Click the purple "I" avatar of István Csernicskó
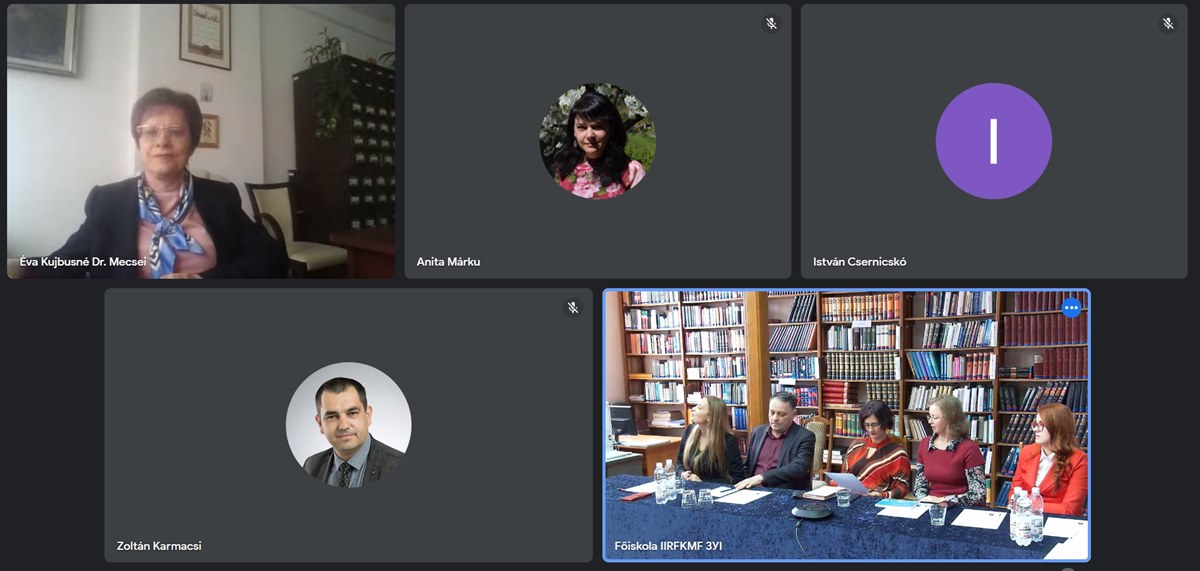The width and height of the screenshot is (1200, 571). click(x=994, y=141)
